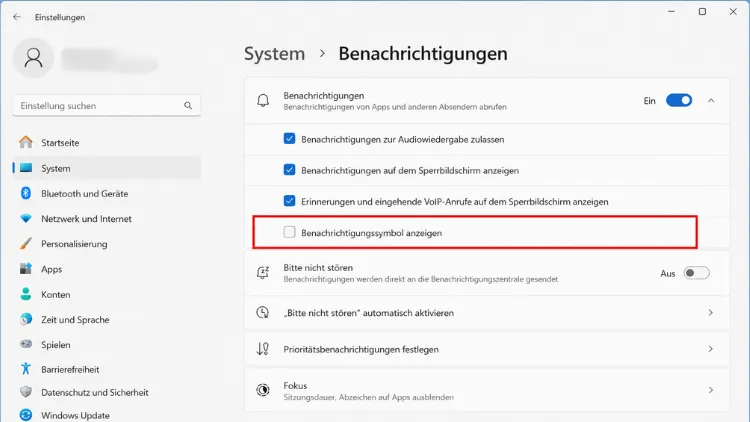Open the Fokus settings chevron
Image resolution: width=750 pixels, height=422 pixels.
coord(711,390)
